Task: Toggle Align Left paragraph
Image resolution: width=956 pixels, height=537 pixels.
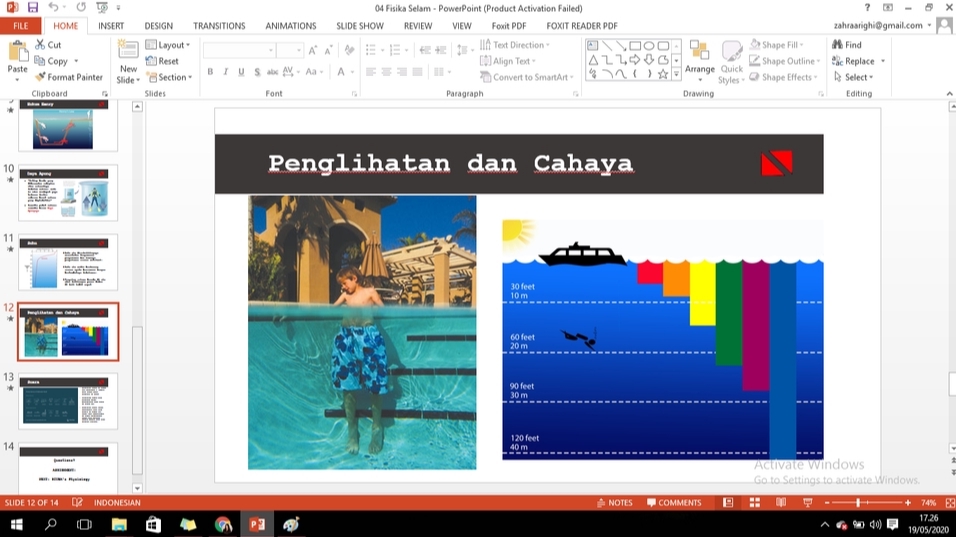Action: point(371,72)
